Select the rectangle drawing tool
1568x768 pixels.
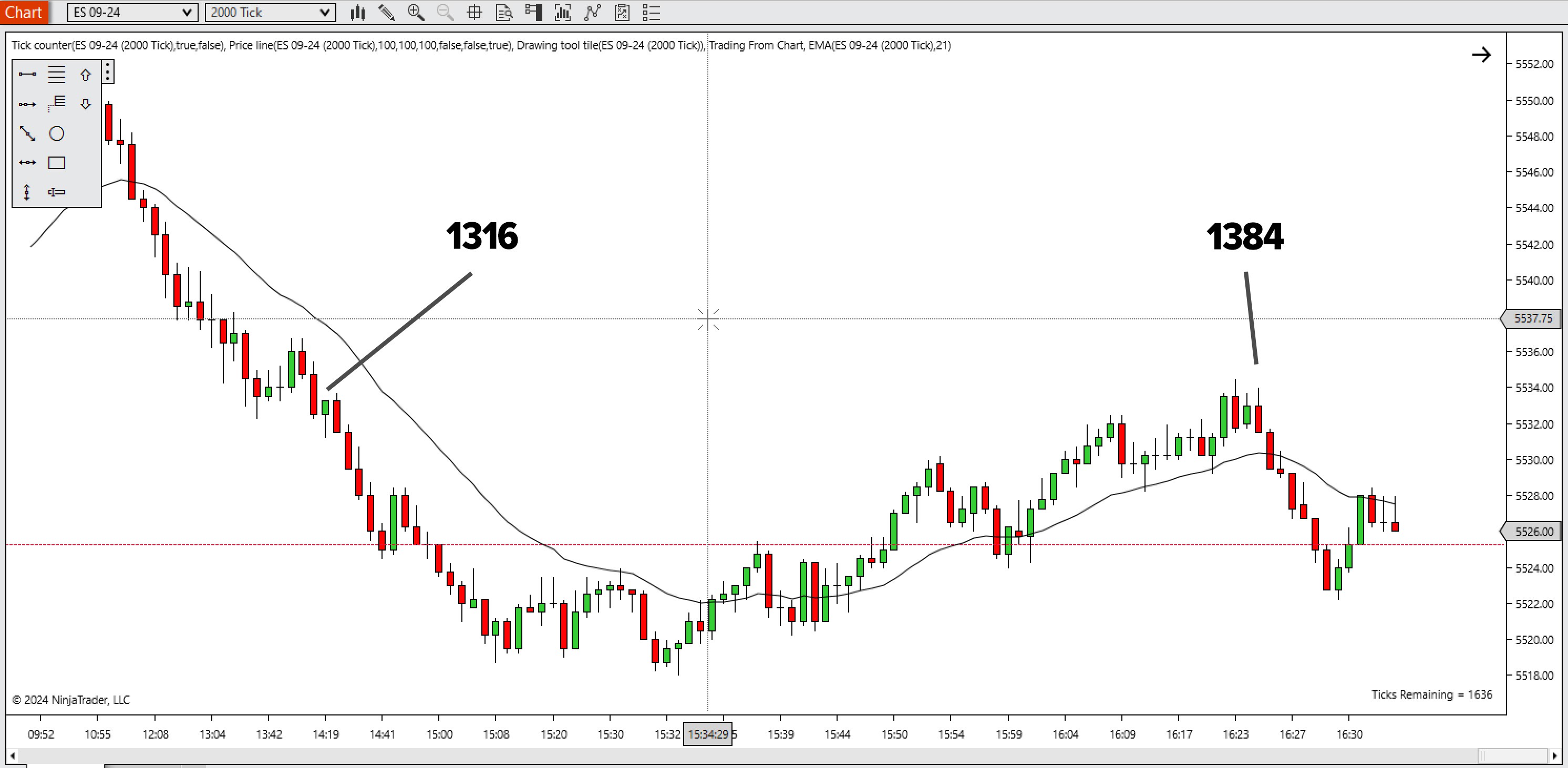click(x=57, y=163)
